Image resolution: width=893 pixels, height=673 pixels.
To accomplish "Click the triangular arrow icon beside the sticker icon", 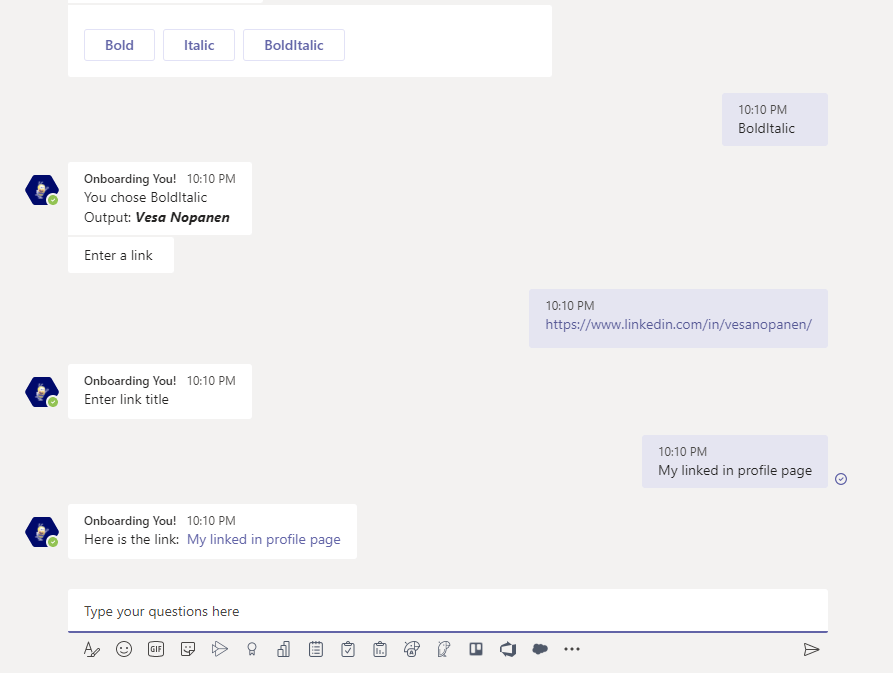I will point(220,649).
